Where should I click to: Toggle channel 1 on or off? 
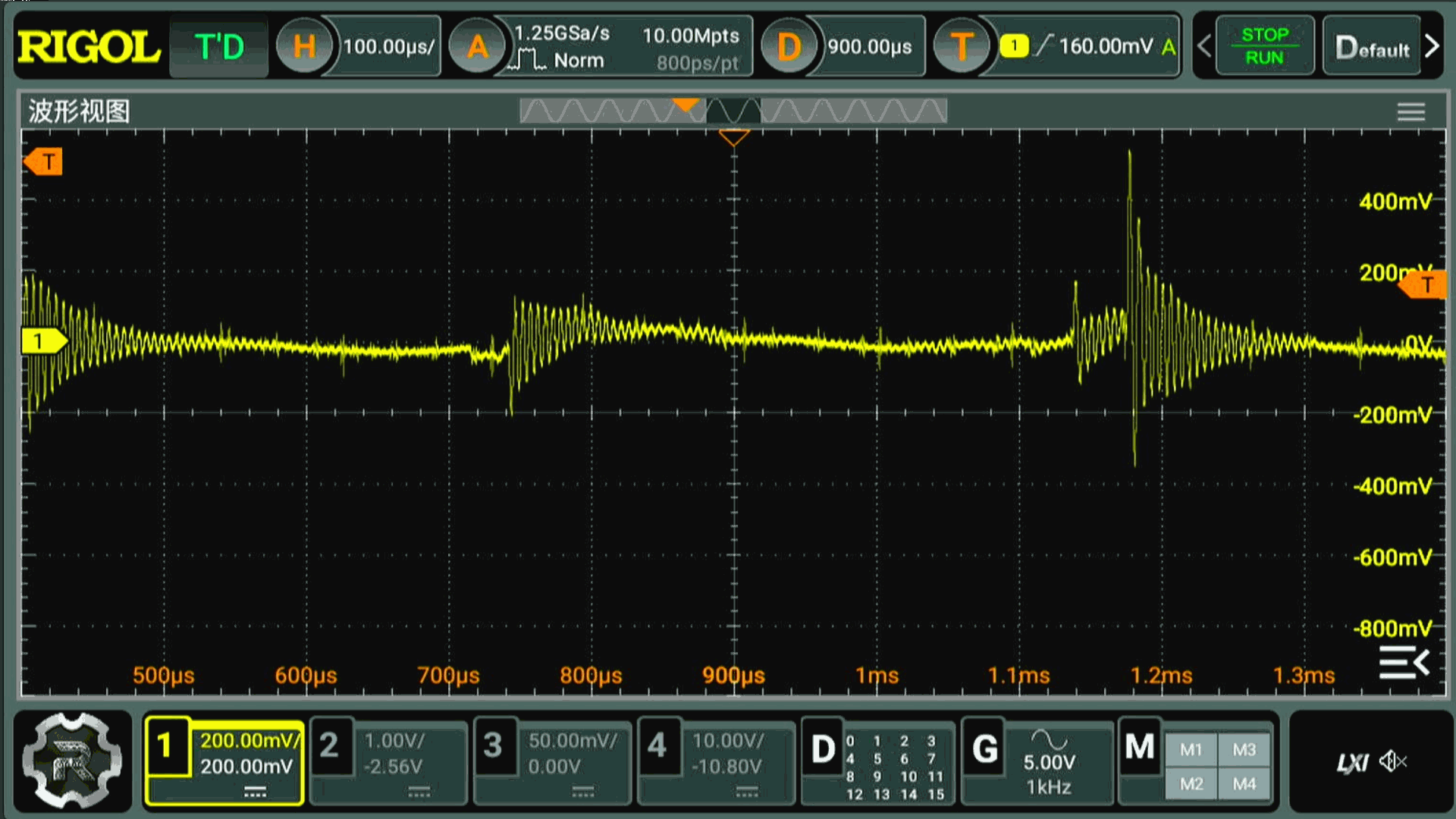165,747
